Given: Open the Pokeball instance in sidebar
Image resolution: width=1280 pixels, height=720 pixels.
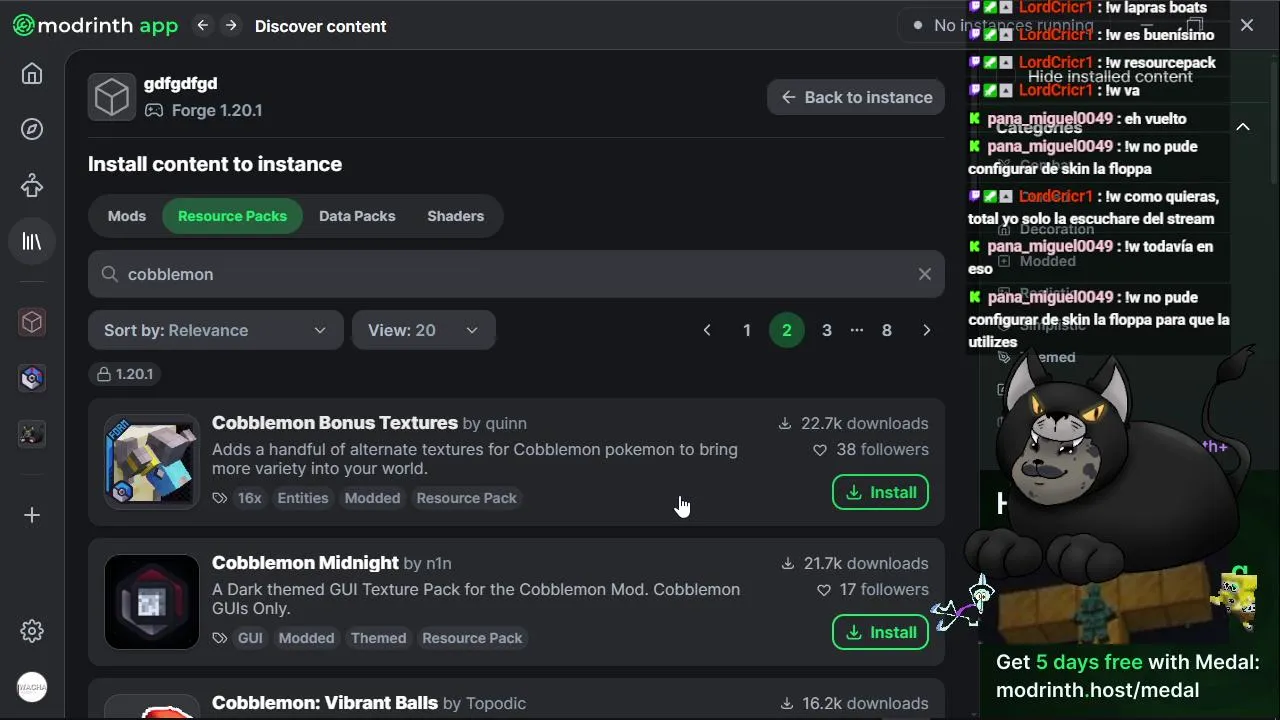Looking at the screenshot, I should coord(32,378).
